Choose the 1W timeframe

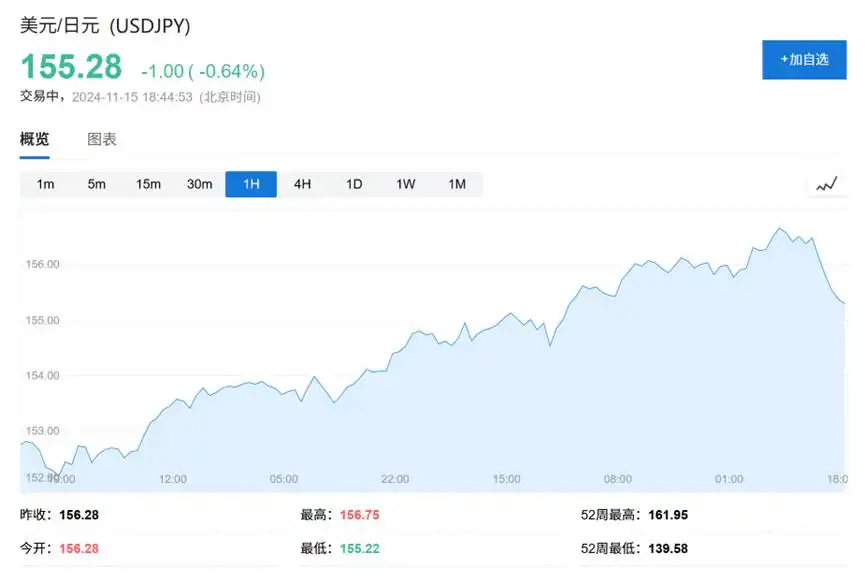coord(405,184)
